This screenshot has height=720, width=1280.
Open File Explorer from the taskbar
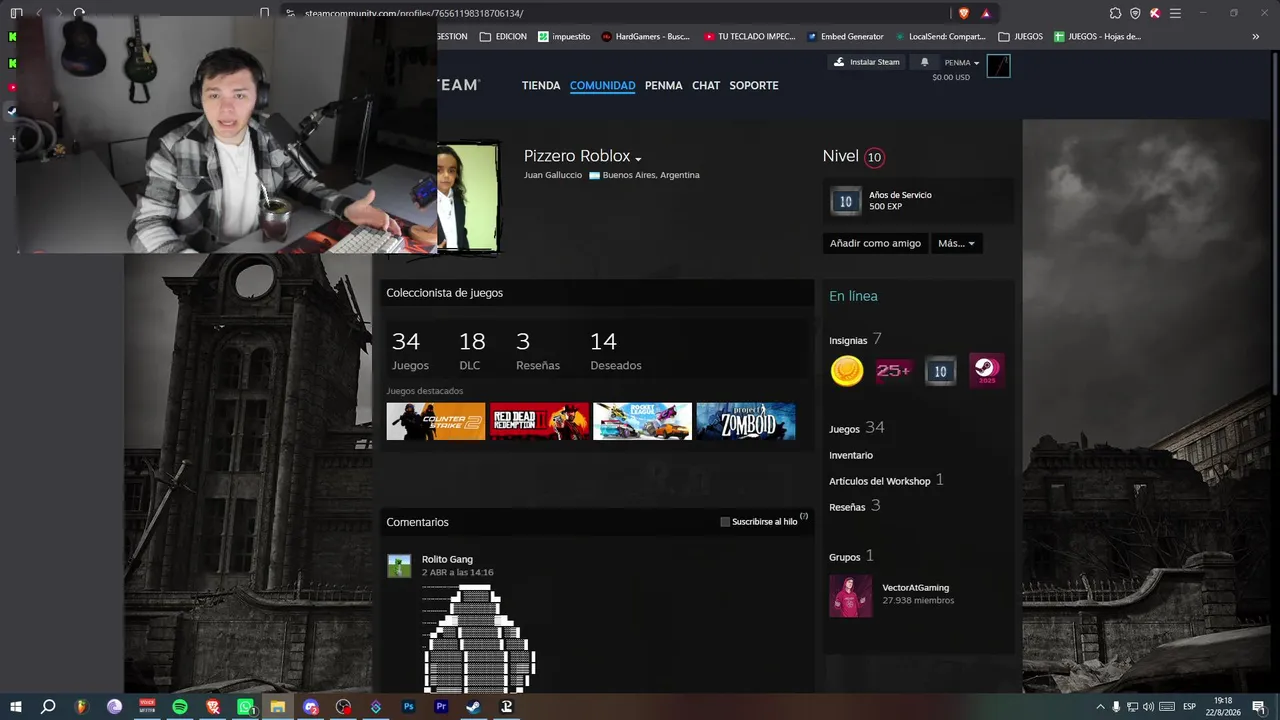(278, 707)
